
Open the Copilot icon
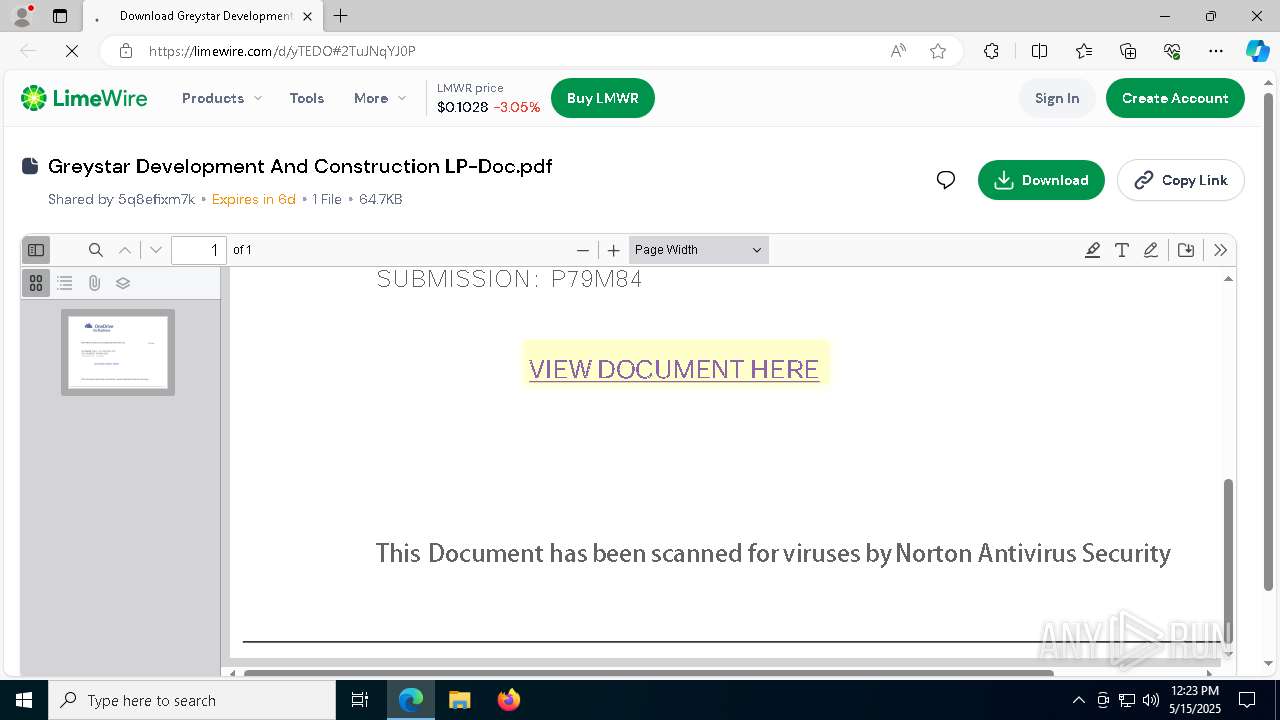tap(1258, 51)
